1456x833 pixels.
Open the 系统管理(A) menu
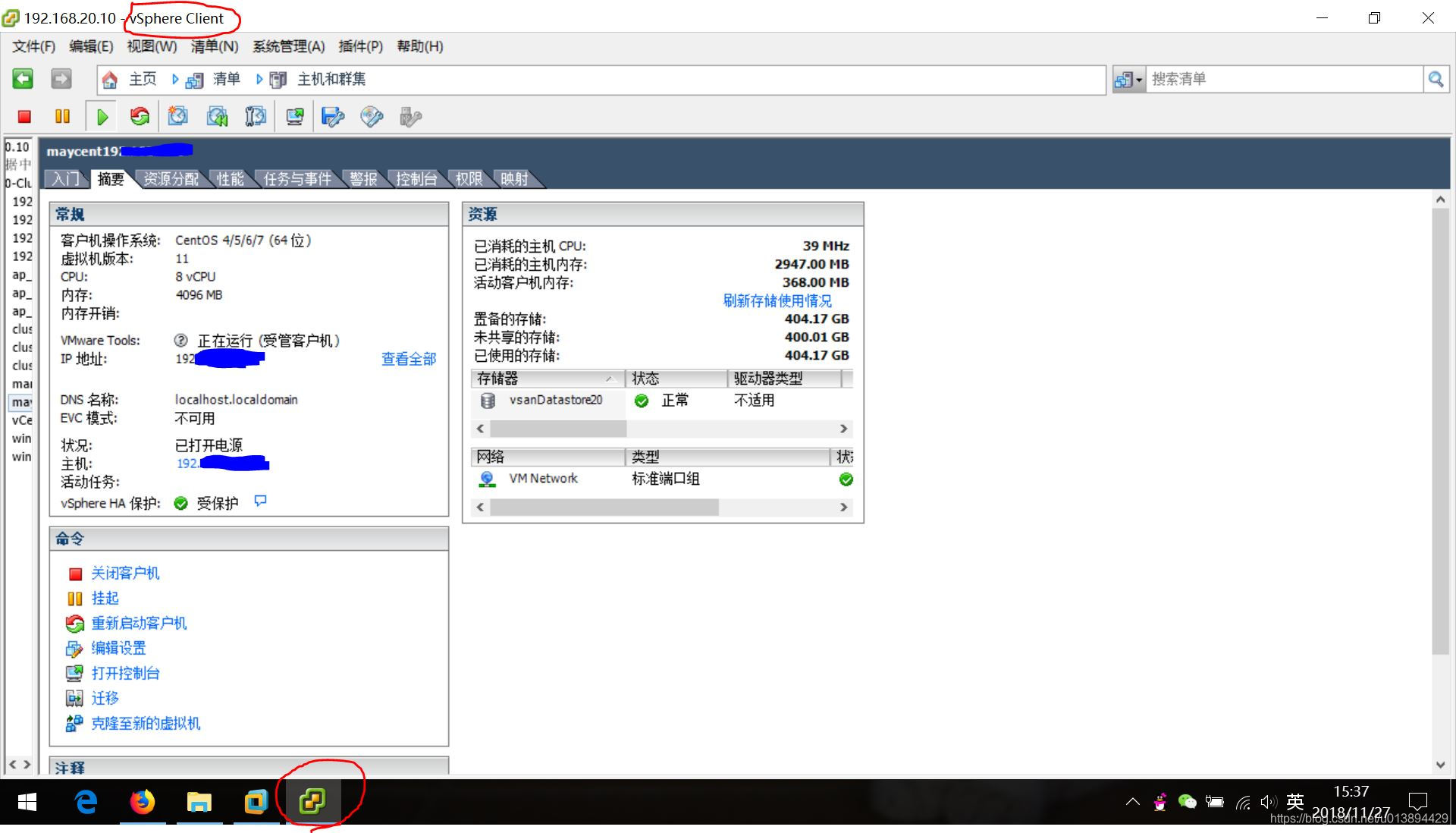pos(288,46)
